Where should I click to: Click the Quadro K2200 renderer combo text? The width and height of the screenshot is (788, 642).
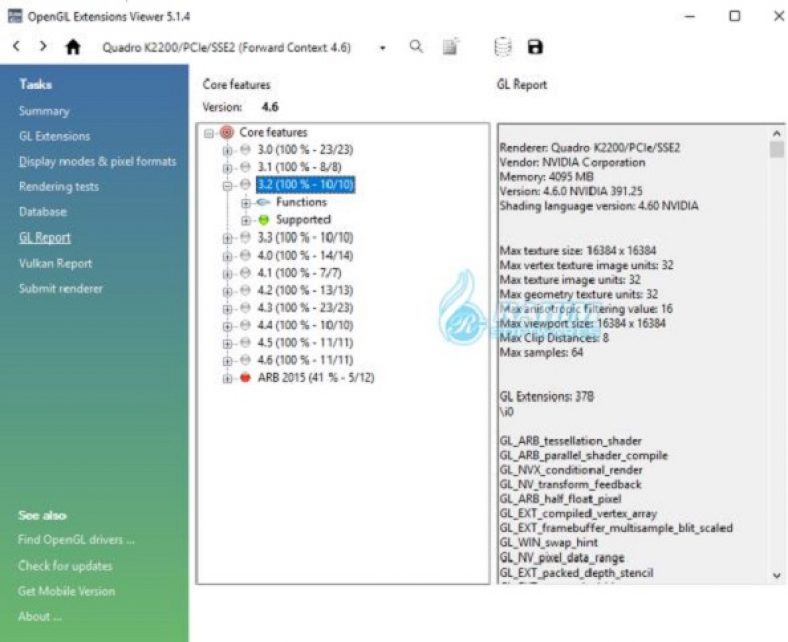coord(227,48)
